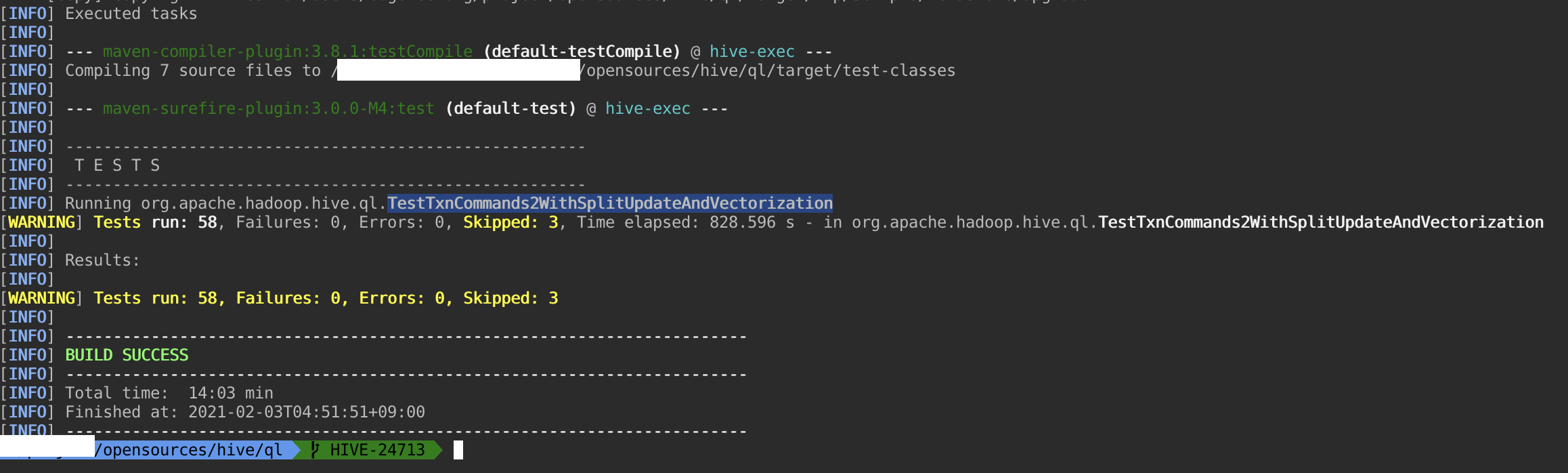This screenshot has width=1568, height=473.
Task: Click '(default-testCompile)' text
Action: pos(582,52)
